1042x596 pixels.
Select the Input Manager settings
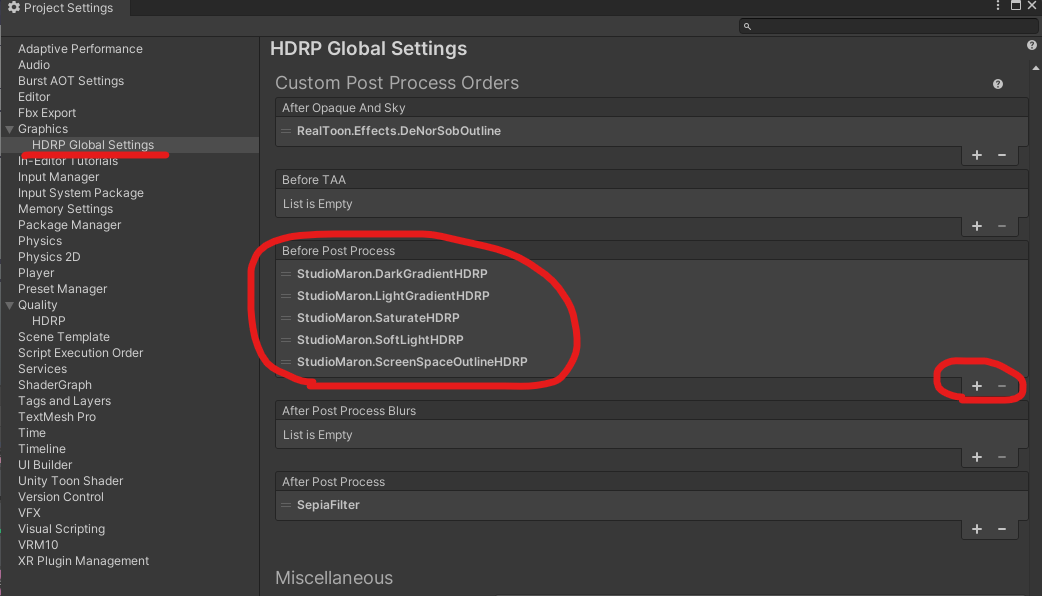click(58, 177)
